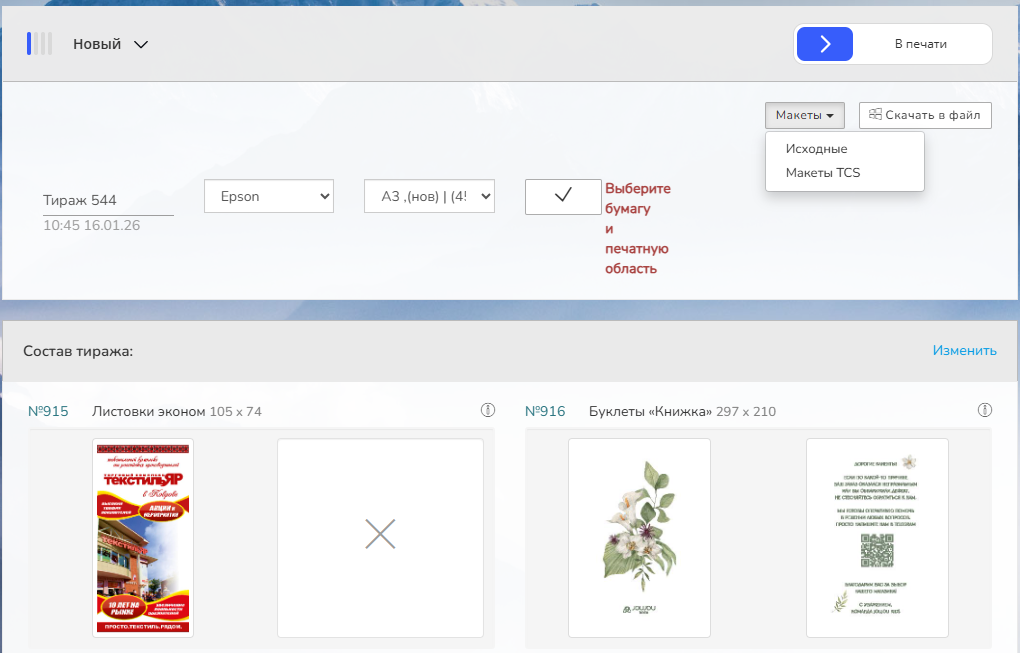1020x653 pixels.
Task: Open order №915 link
Action: [x=48, y=411]
